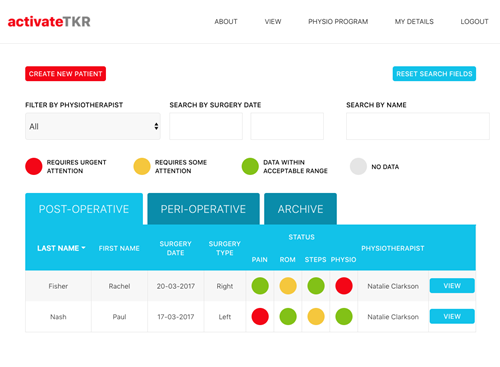Click Rachel Fisher's green Pain status indicator
This screenshot has width=500, height=367.
[x=260, y=286]
